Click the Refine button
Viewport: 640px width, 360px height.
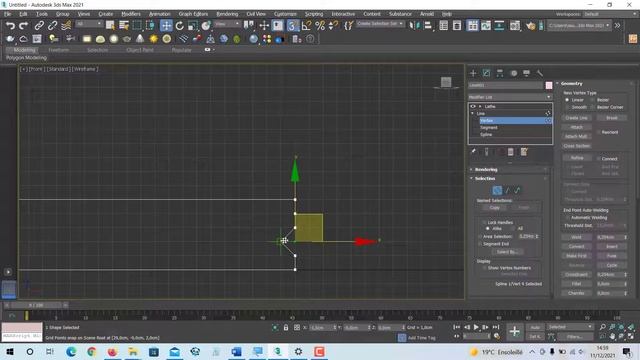(x=576, y=158)
